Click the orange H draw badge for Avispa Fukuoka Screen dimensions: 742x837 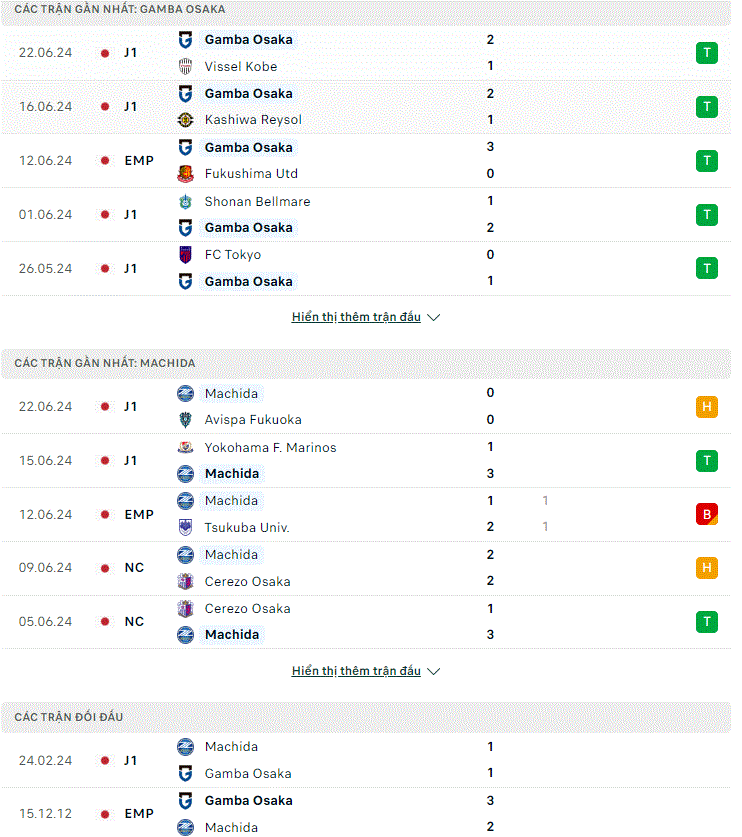tap(707, 407)
